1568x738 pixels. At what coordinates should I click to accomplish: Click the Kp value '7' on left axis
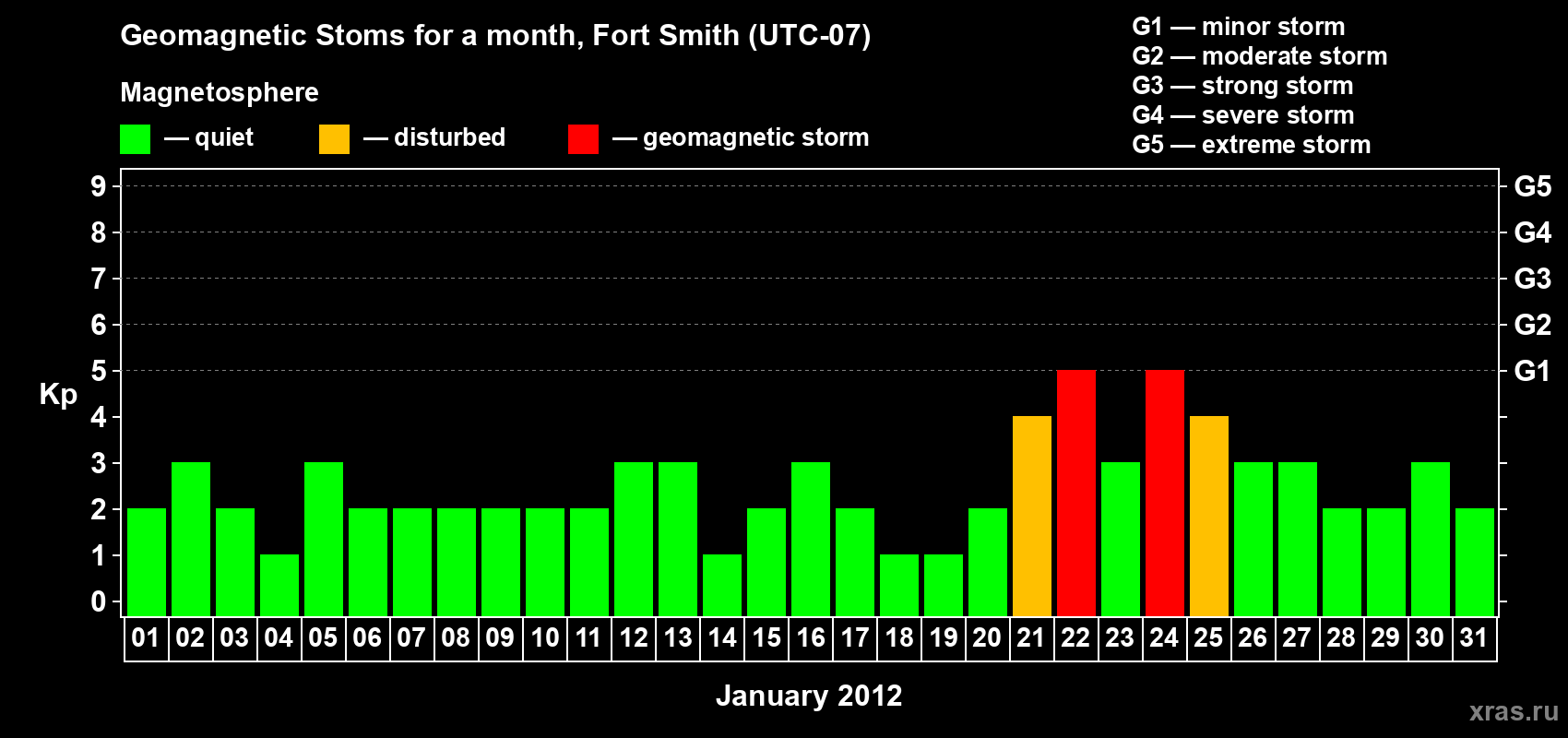99,279
